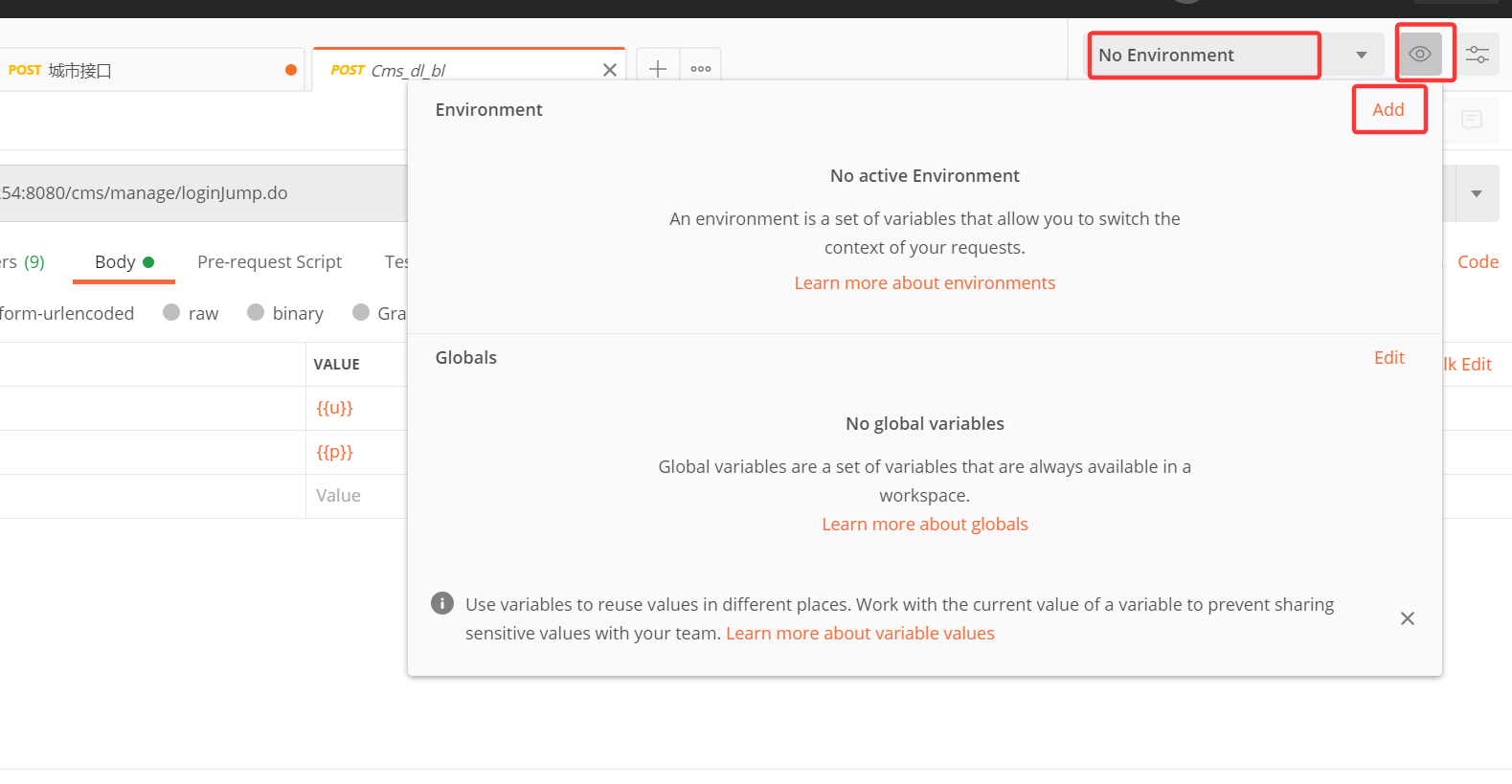Open the manage environments settings icon

[1477, 55]
